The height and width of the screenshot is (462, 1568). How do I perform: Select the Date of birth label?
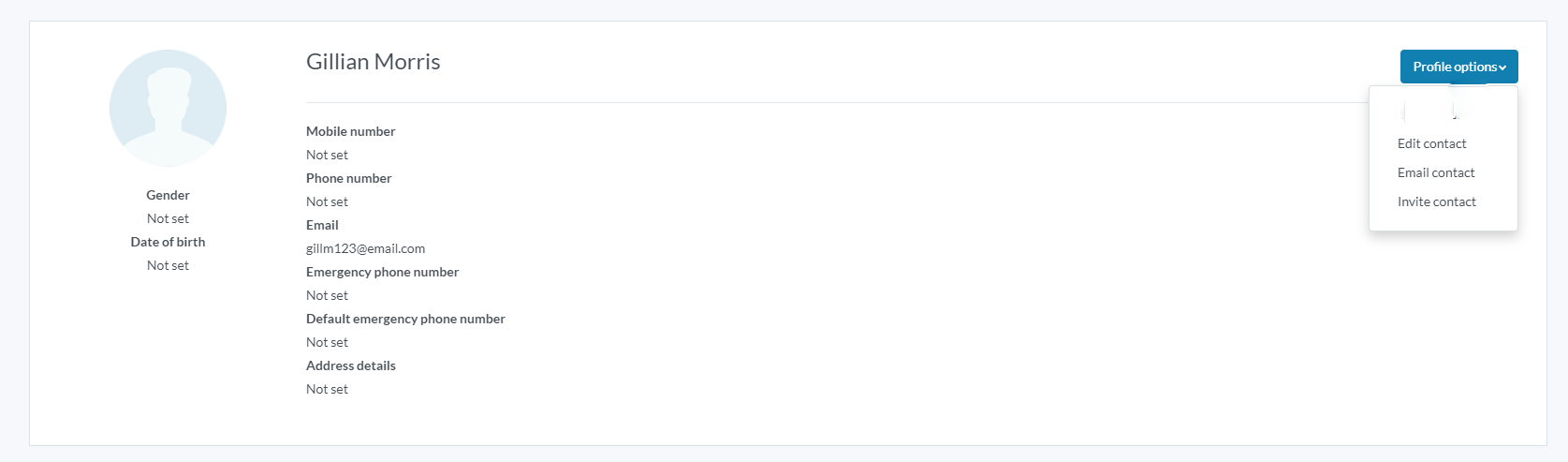pyautogui.click(x=168, y=242)
